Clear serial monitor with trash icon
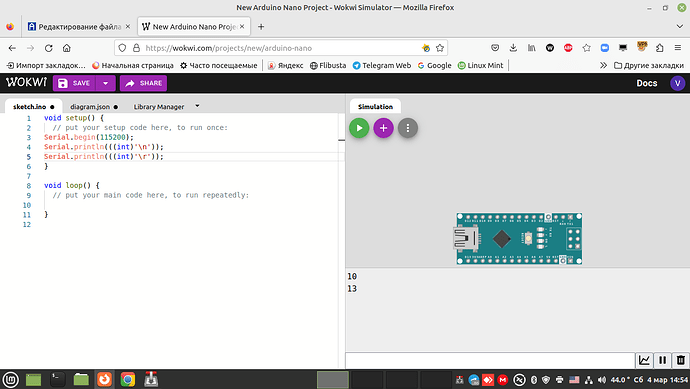Viewport: 690px width, 389px height. pyautogui.click(x=680, y=360)
